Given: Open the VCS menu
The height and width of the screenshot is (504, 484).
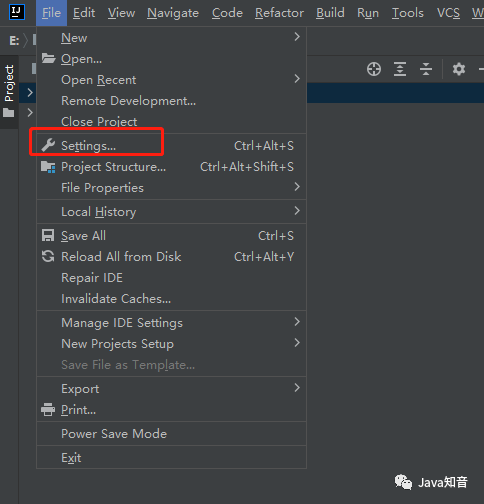Looking at the screenshot, I should (x=448, y=13).
